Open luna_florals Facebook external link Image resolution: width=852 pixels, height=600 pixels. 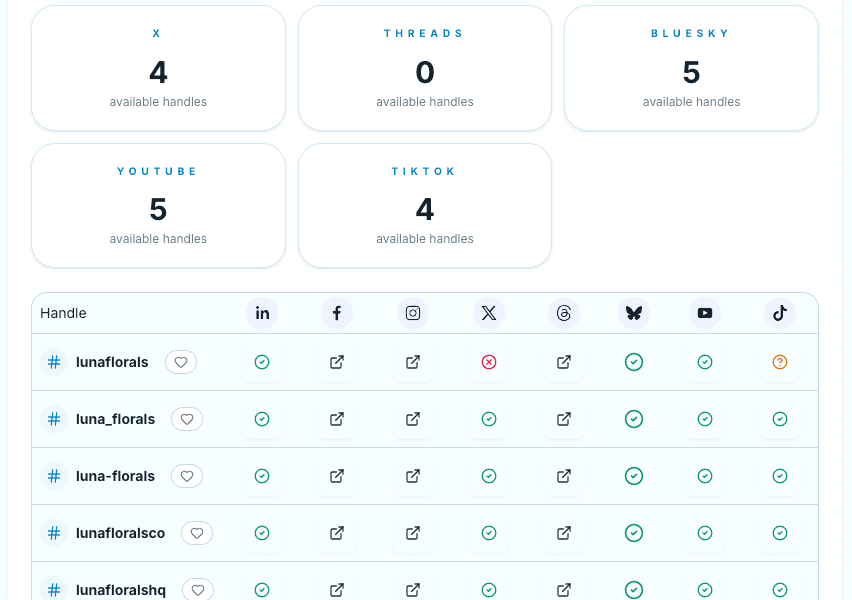[337, 419]
